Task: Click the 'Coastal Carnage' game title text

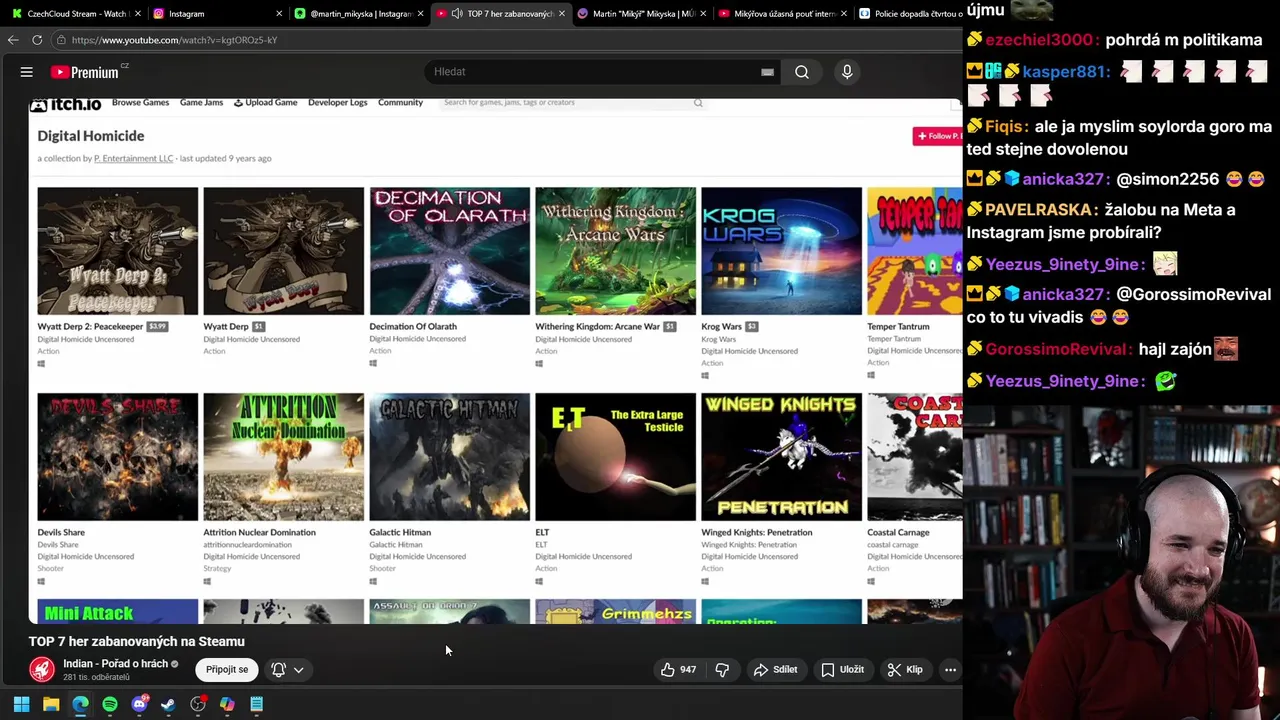Action: point(898,533)
